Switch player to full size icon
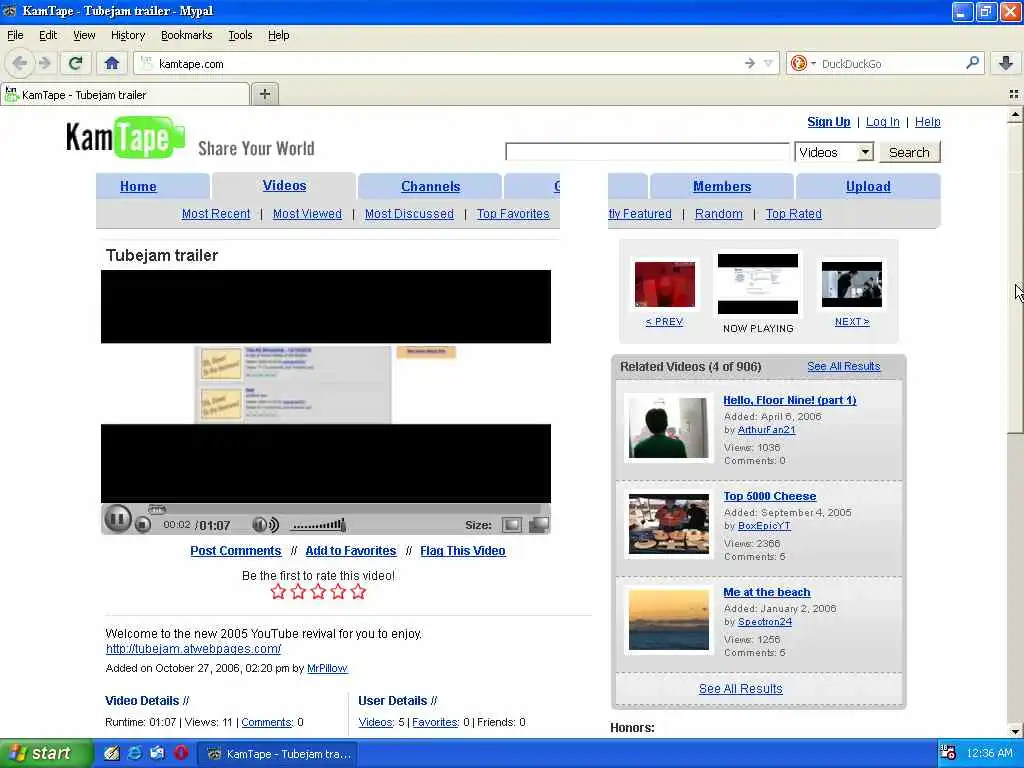Screen dimensions: 1024x768 pyautogui.click(x=539, y=525)
